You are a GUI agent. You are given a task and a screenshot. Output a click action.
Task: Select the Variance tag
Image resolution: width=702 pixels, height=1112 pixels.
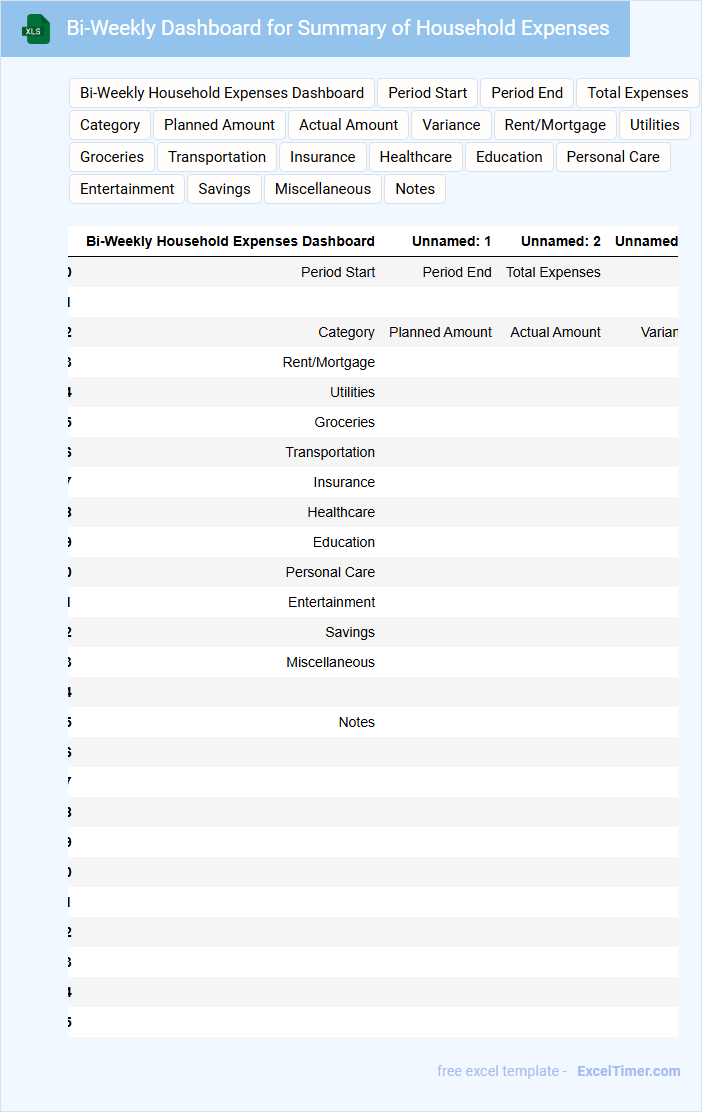451,125
